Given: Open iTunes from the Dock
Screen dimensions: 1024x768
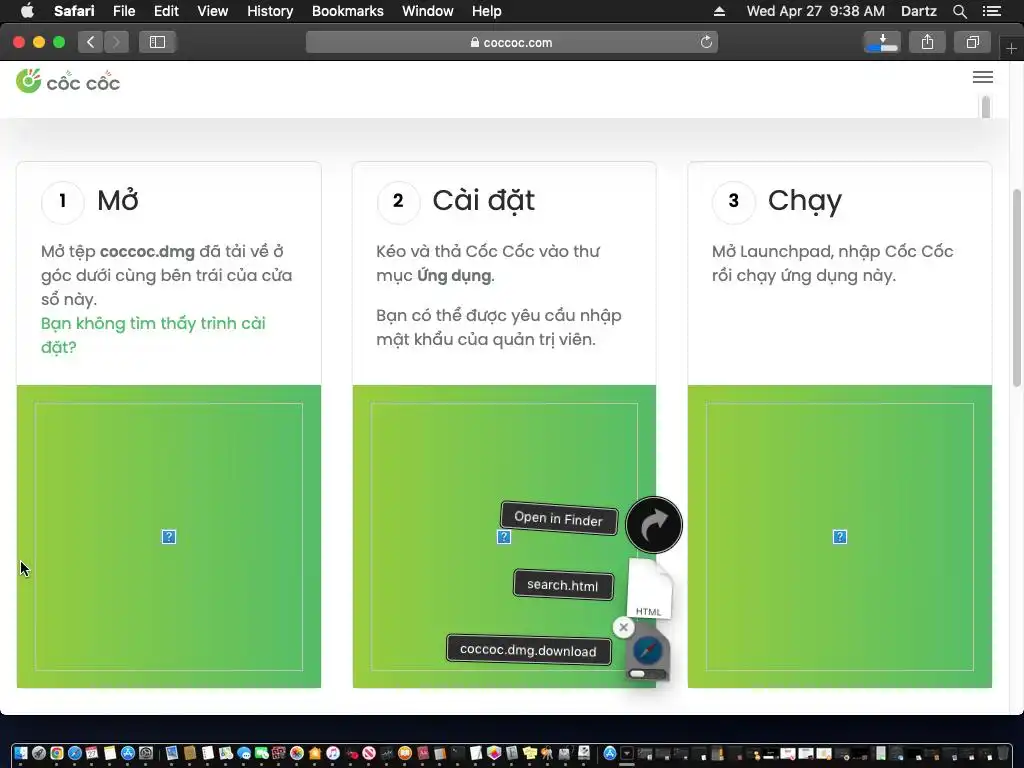Looking at the screenshot, I should [333, 753].
